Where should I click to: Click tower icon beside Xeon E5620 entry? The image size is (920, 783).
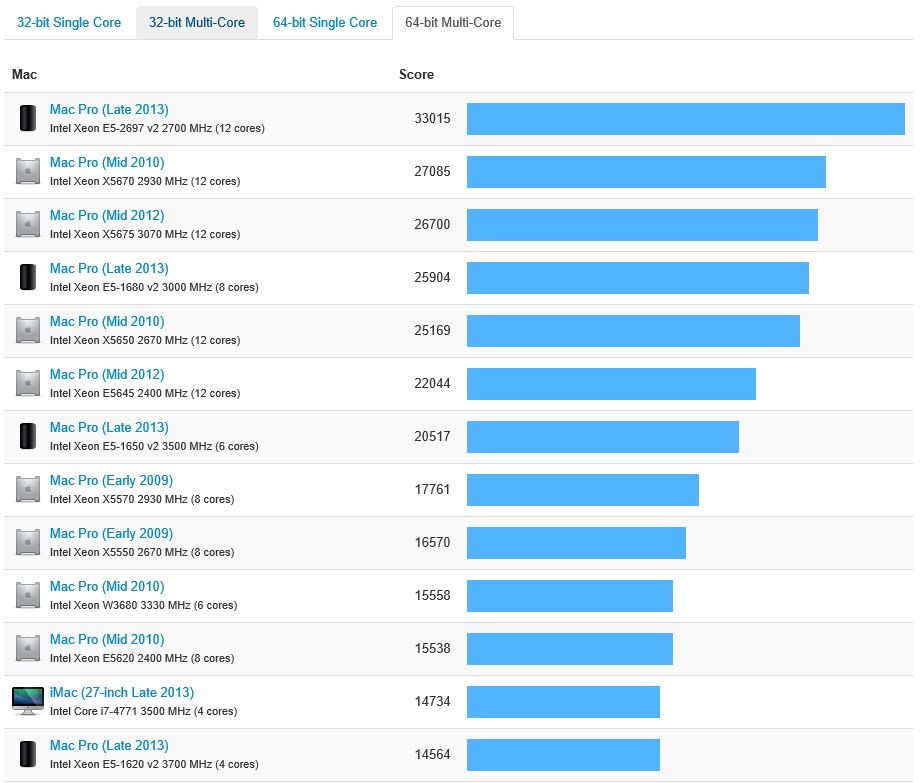click(x=28, y=648)
